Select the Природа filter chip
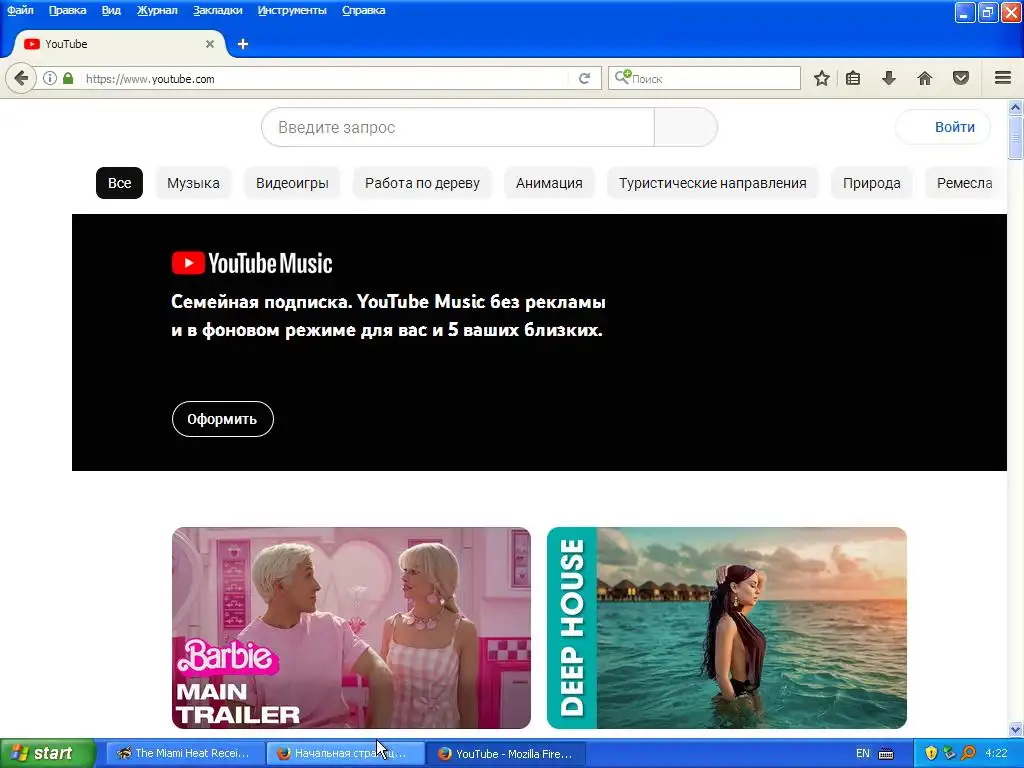Image resolution: width=1024 pixels, height=768 pixels. (872, 183)
